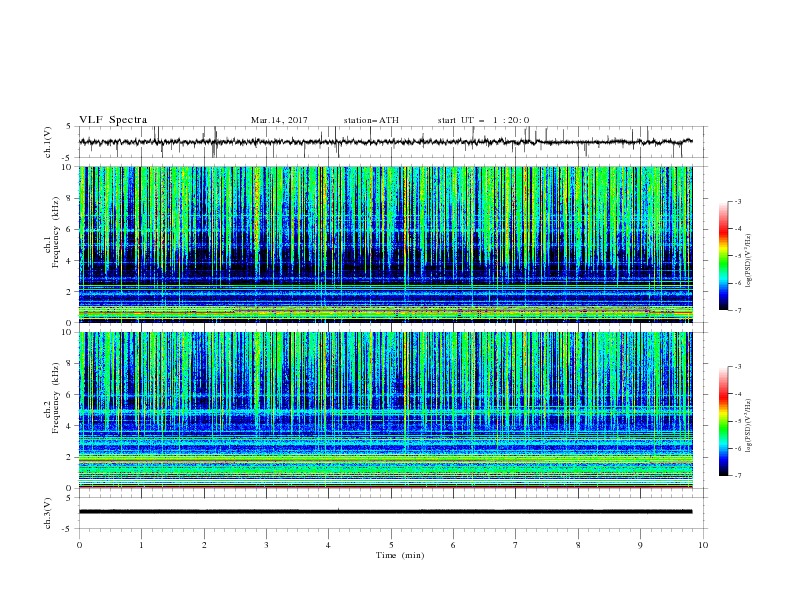Screen dimensions: 792x612
Task: Select the ch.2 "Frequency (kHz)" axis label
Action: (x=56, y=398)
